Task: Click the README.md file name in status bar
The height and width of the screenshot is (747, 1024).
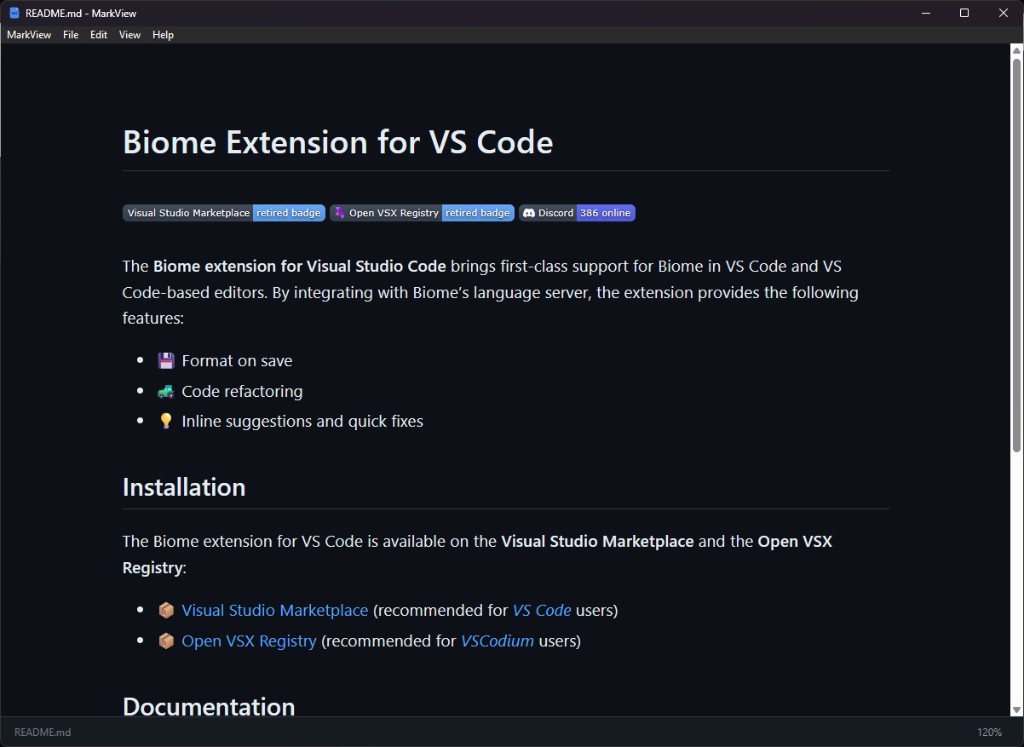Action: point(42,732)
